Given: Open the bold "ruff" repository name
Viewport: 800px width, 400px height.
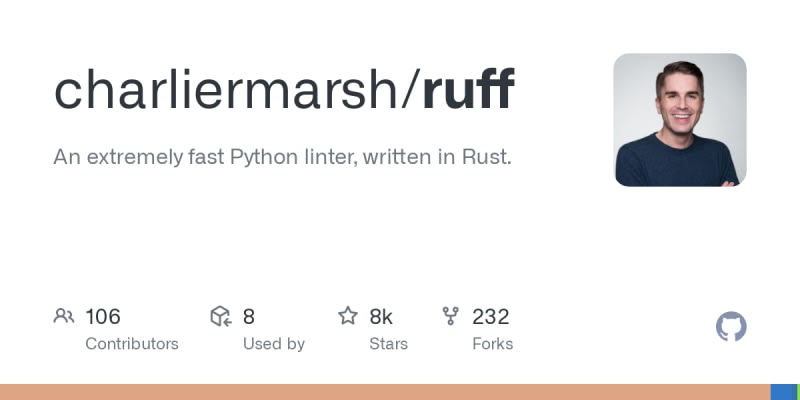Looking at the screenshot, I should click(x=468, y=90).
